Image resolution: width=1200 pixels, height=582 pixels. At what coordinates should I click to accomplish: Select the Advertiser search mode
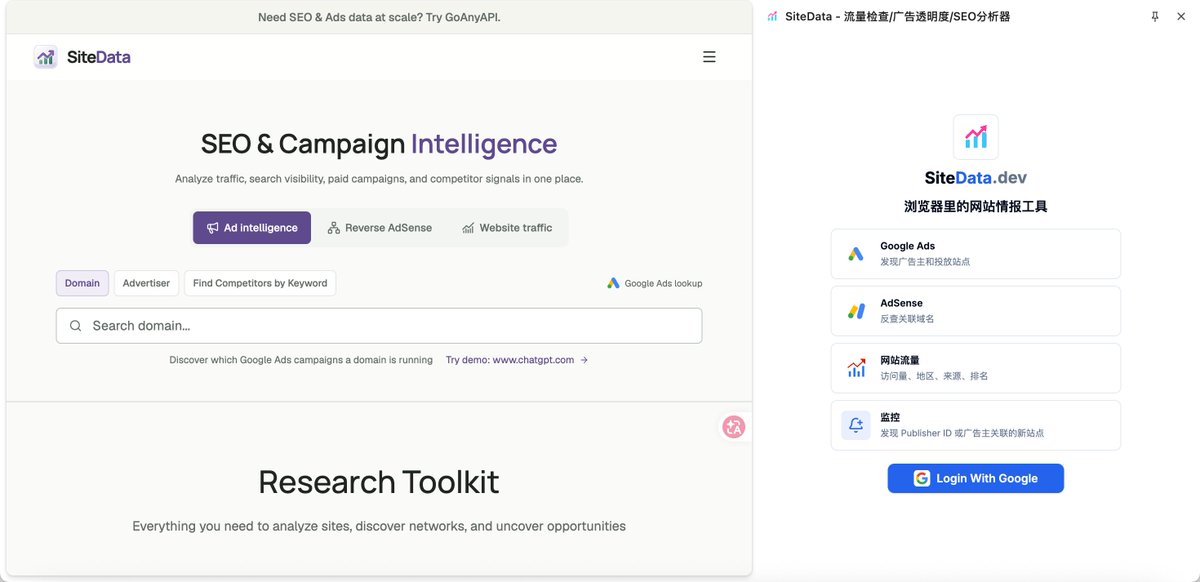[x=146, y=283]
